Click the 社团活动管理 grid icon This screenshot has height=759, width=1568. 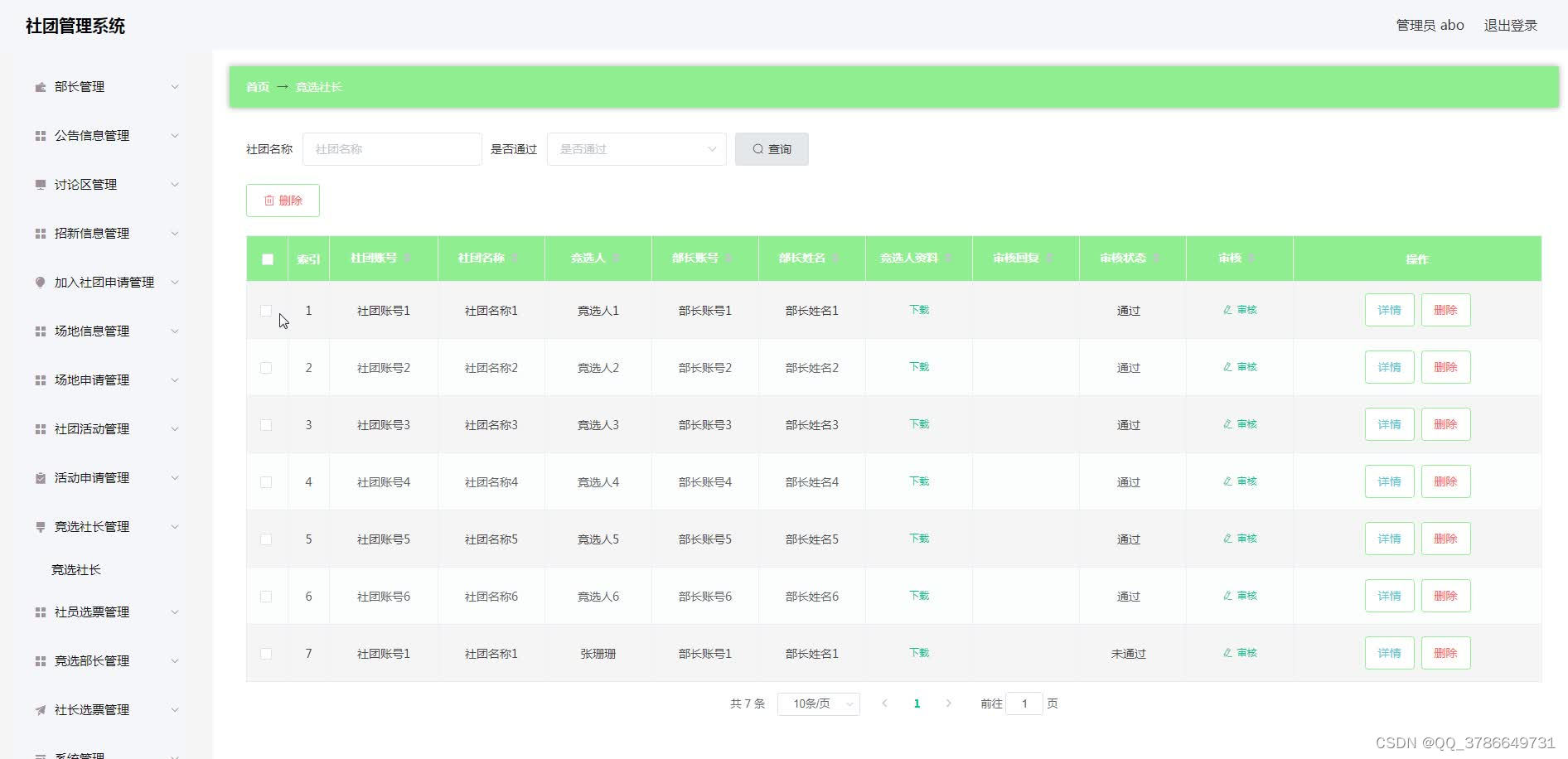pos(40,429)
